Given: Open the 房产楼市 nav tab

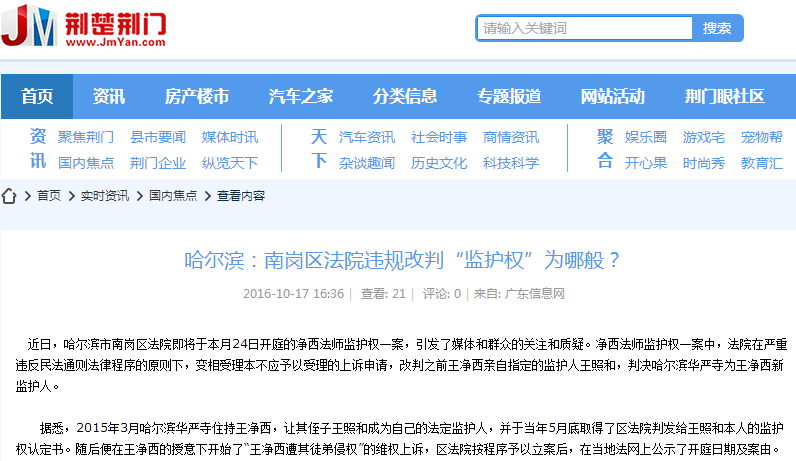Looking at the screenshot, I should (x=196, y=96).
